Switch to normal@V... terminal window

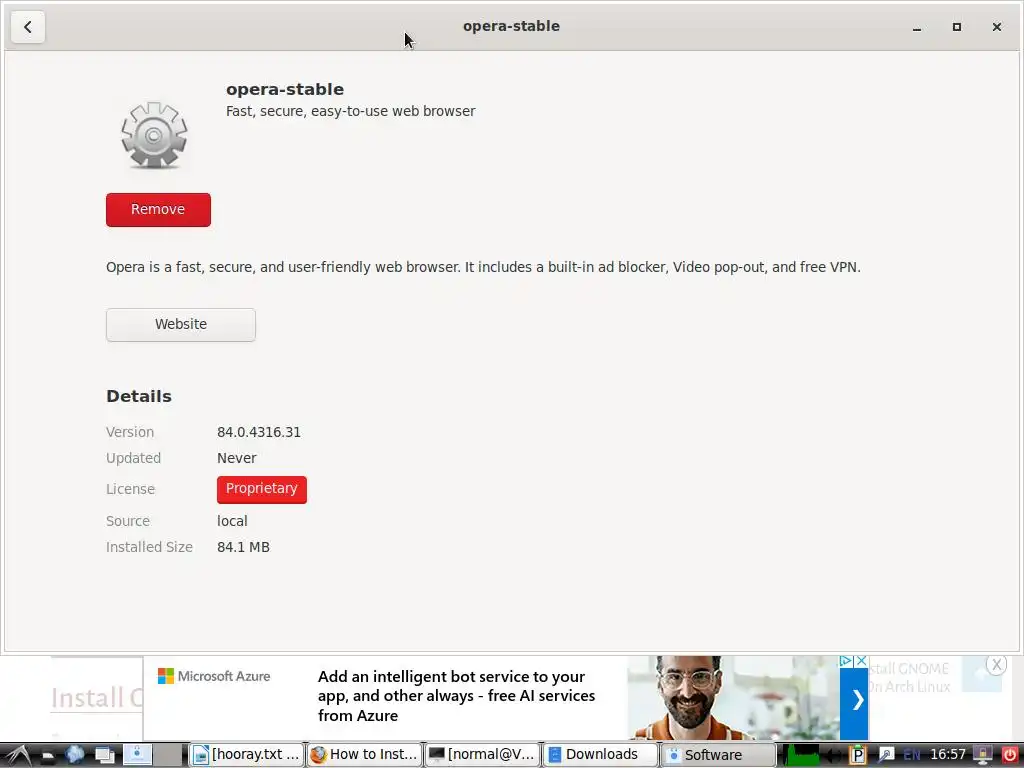[x=483, y=754]
